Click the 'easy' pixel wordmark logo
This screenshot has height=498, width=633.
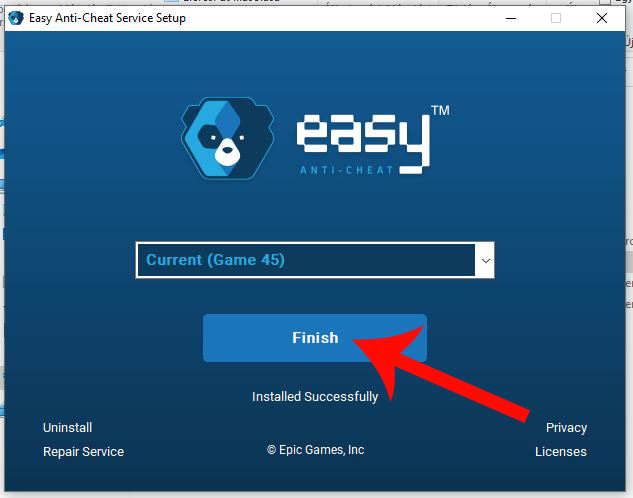click(x=363, y=139)
